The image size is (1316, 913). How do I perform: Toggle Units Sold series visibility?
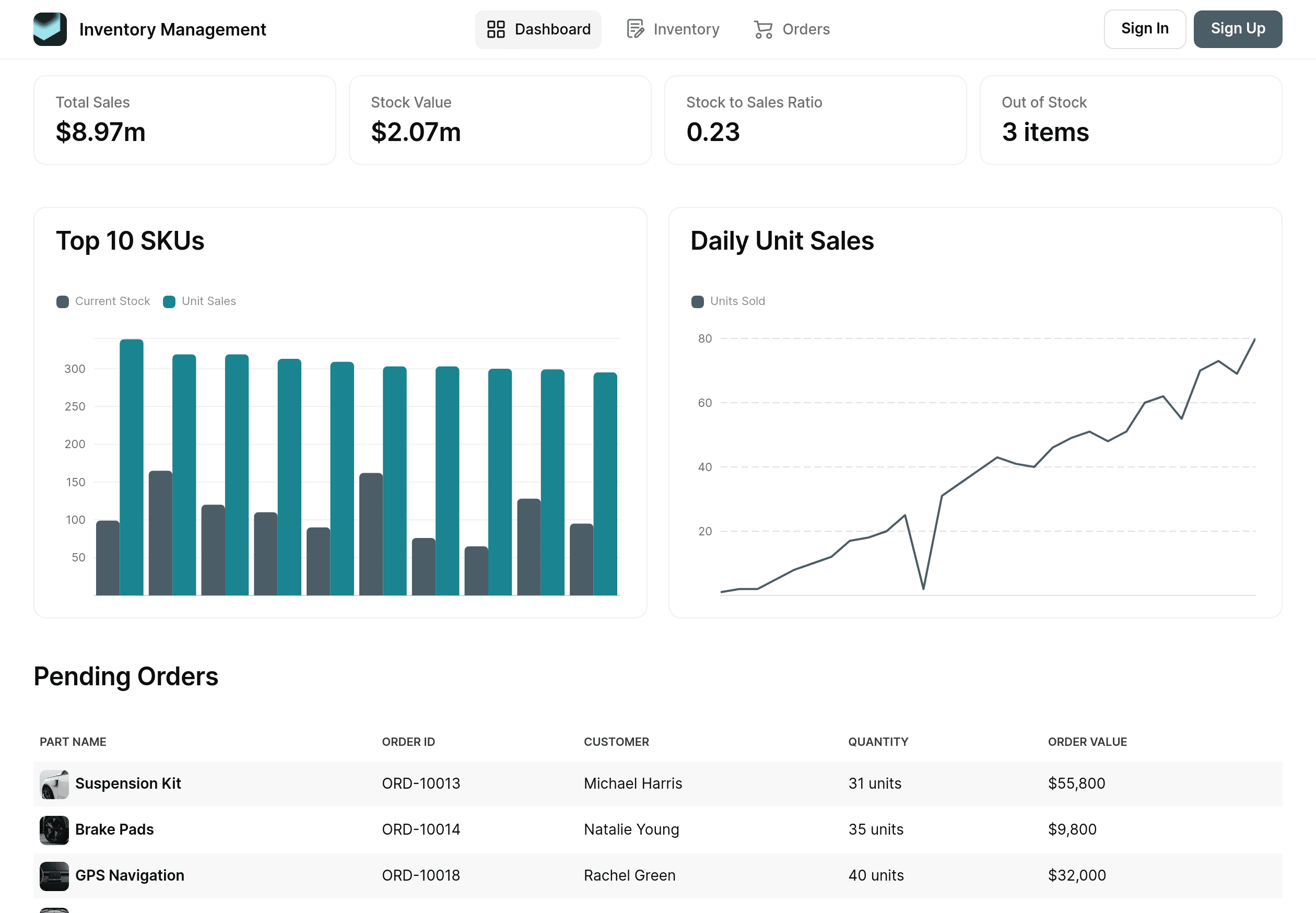coord(728,301)
